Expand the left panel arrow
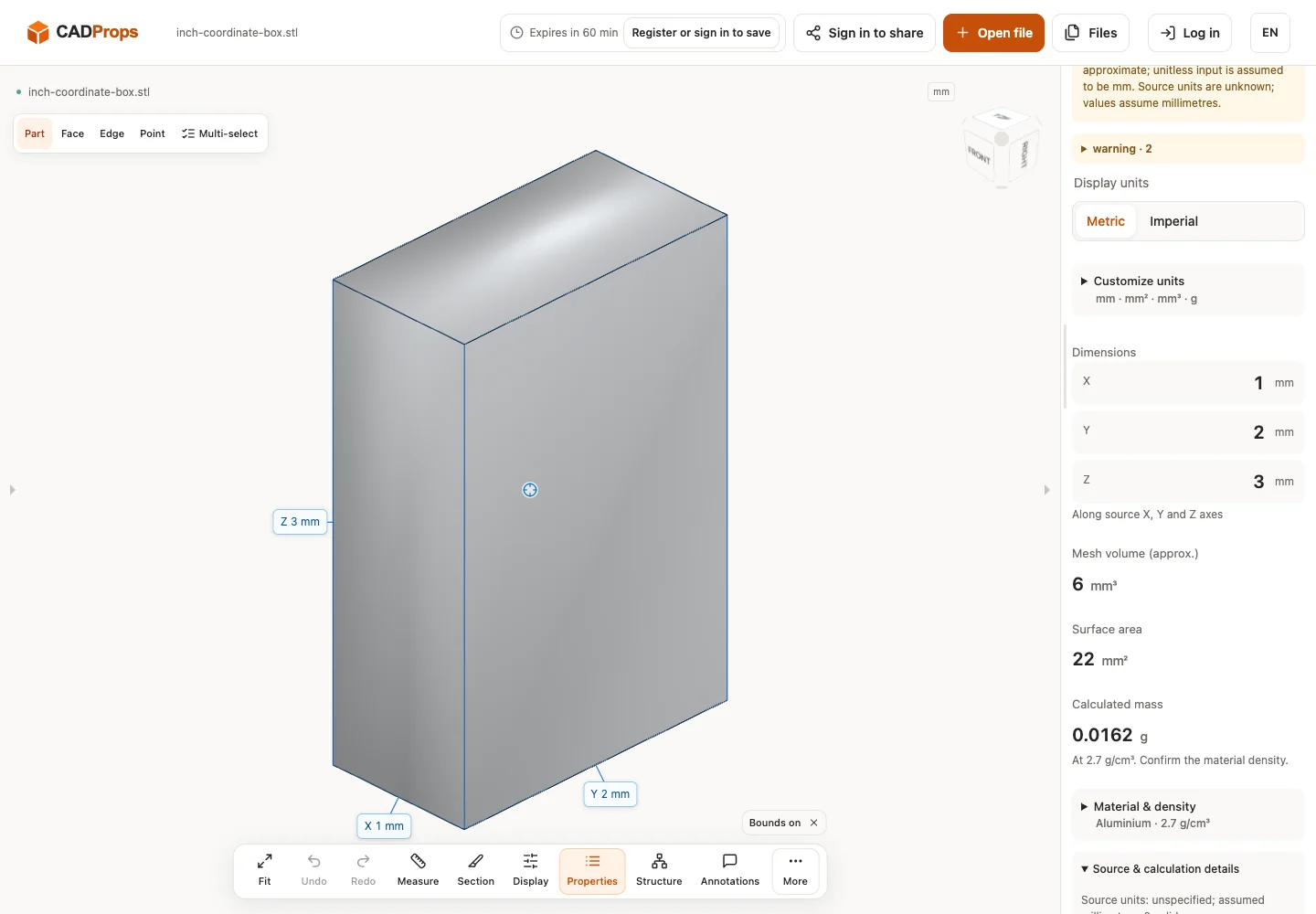 point(12,490)
